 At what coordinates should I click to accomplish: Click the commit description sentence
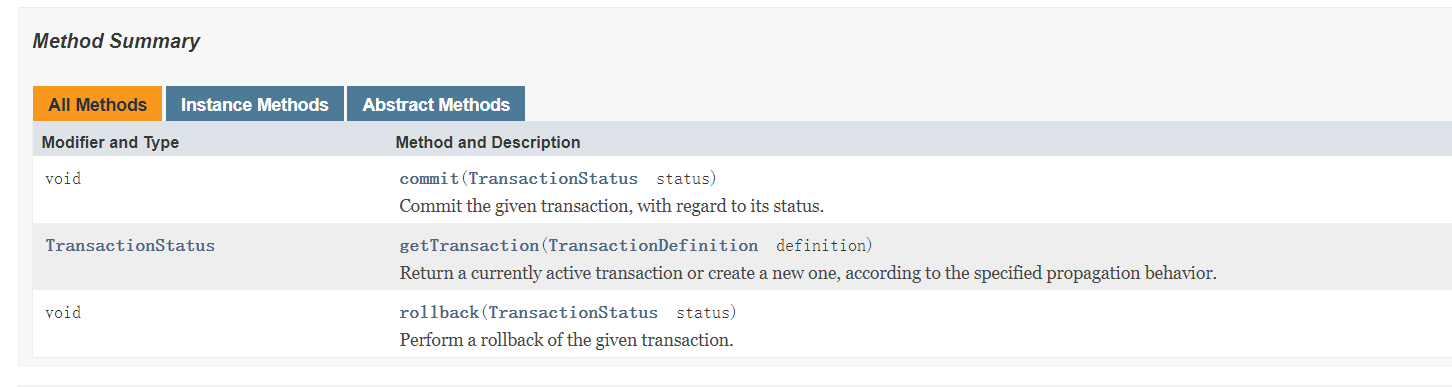click(611, 206)
